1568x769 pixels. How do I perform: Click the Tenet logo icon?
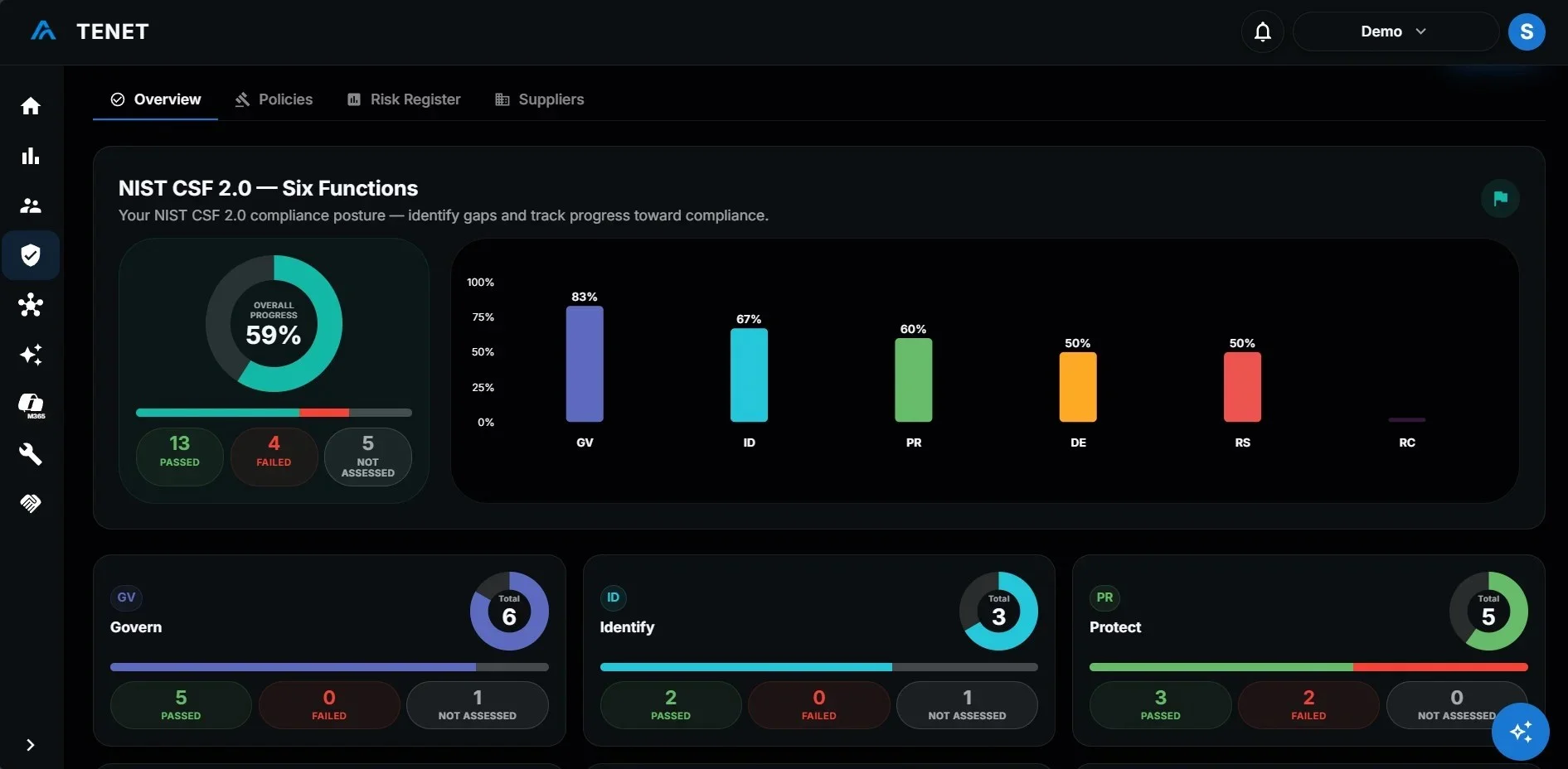click(43, 31)
